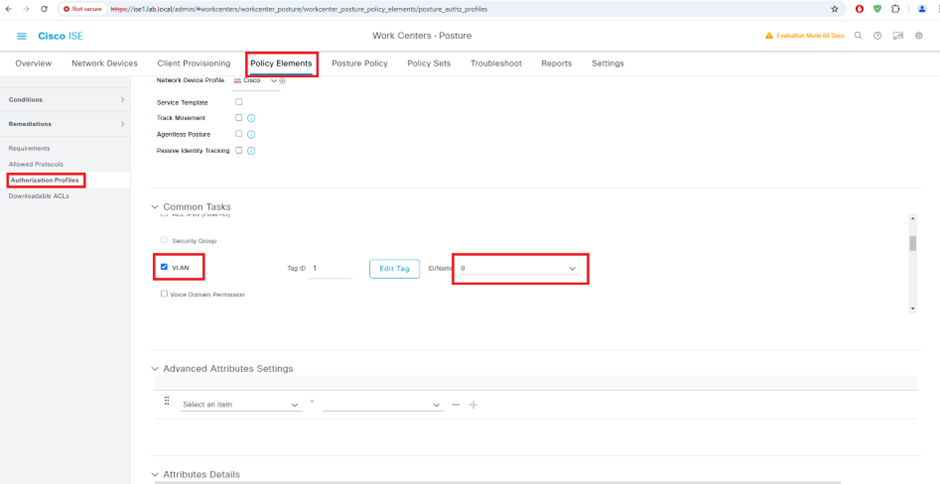The width and height of the screenshot is (940, 484).
Task: Collapse the Advanced Attributes Settings section
Action: pos(155,369)
